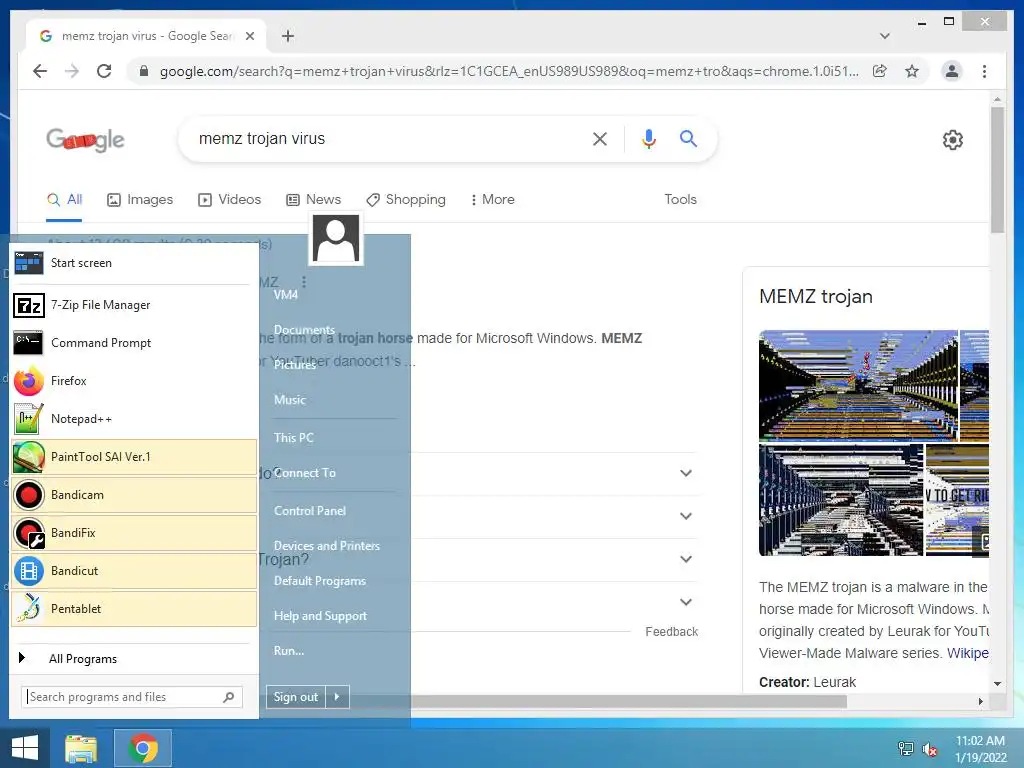The width and height of the screenshot is (1024, 768).
Task: Switch to Shopping results tab
Action: click(x=406, y=199)
